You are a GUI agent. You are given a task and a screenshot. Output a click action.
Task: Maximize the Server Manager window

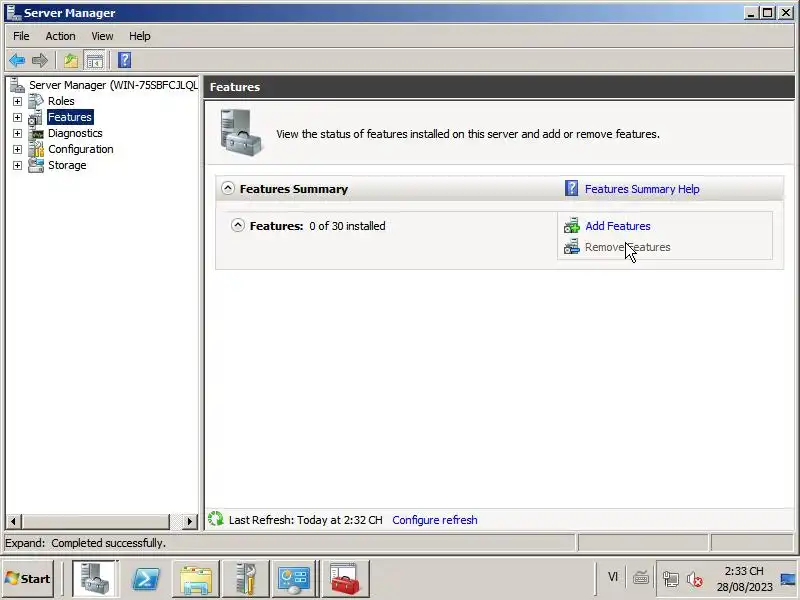pyautogui.click(x=768, y=13)
